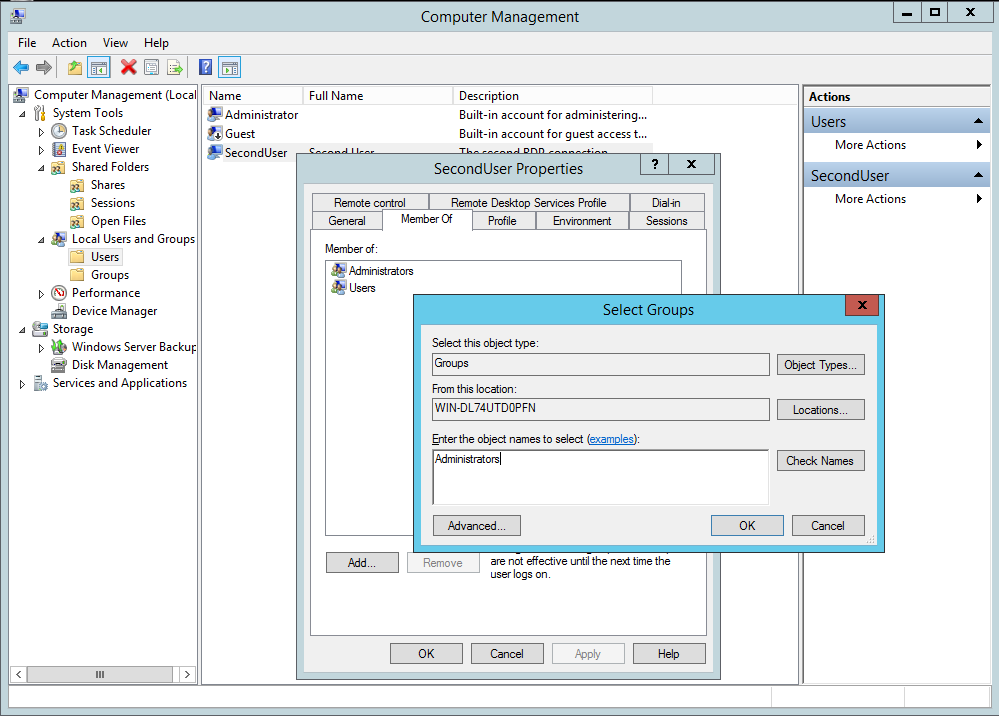The image size is (999, 716).
Task: Switch to the Sessions tab
Action: (x=666, y=220)
